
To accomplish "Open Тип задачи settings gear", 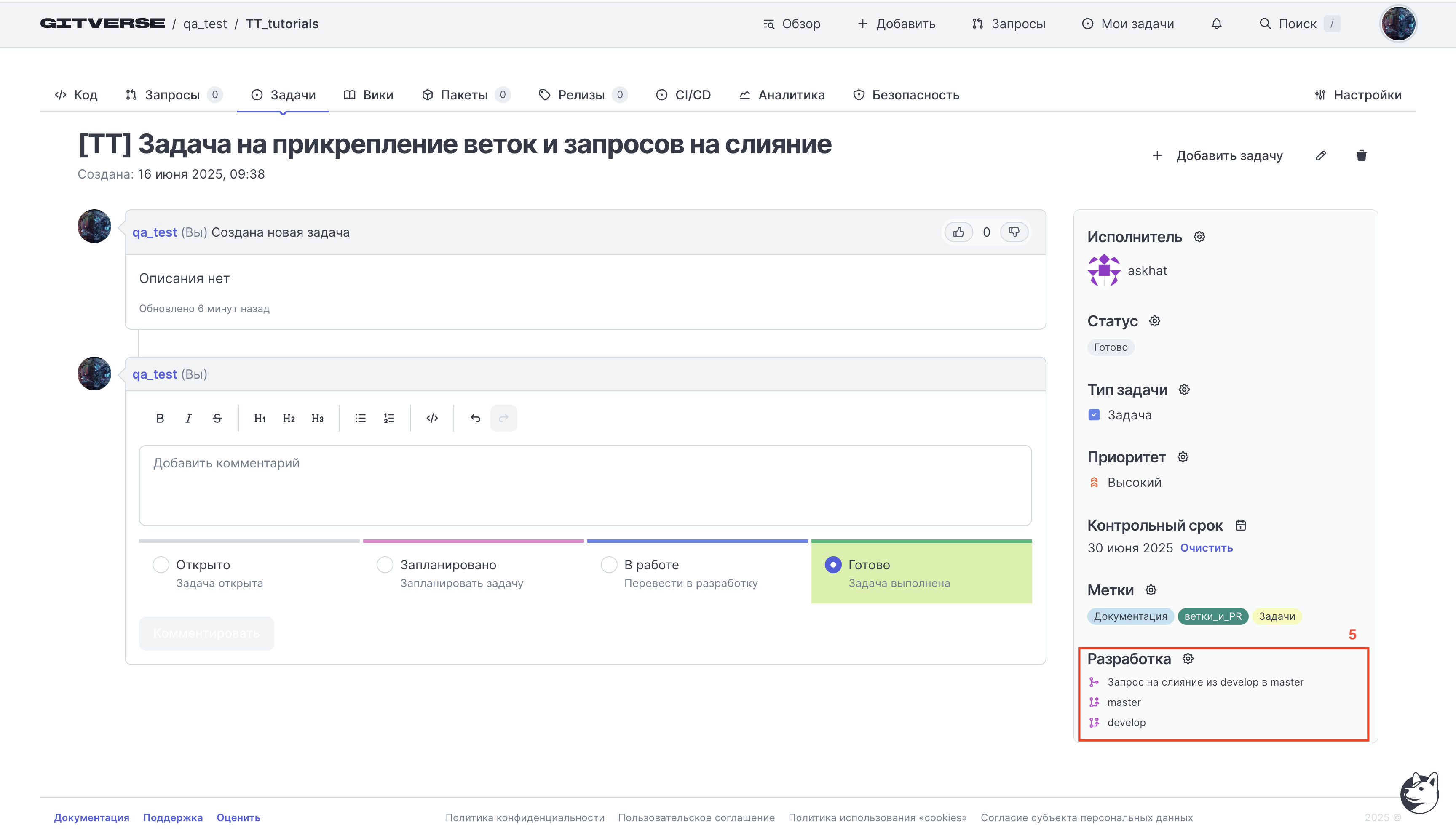I will pyautogui.click(x=1184, y=390).
